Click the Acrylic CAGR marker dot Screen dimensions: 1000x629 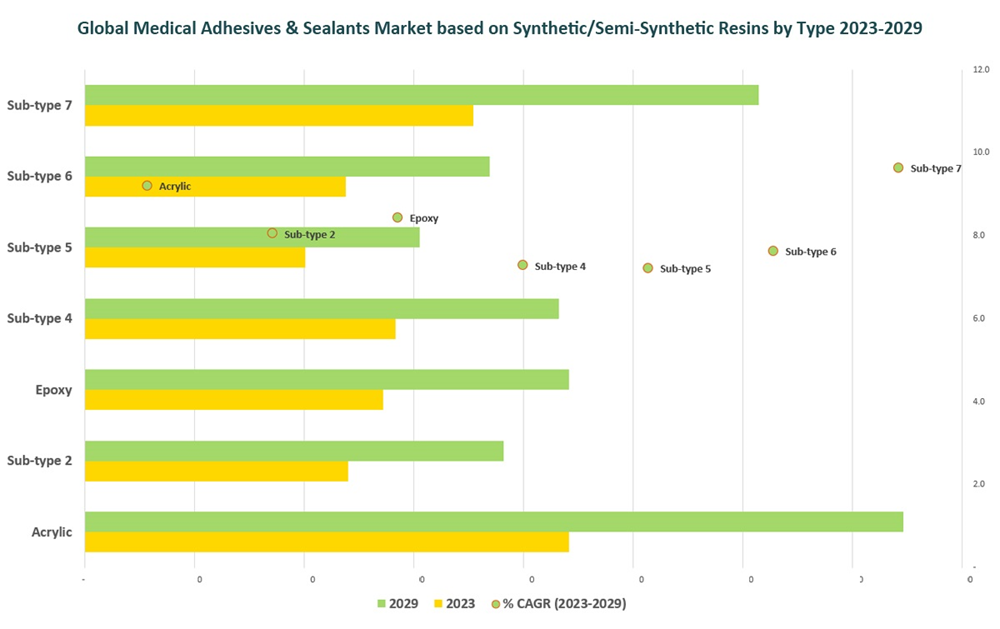pos(147,186)
